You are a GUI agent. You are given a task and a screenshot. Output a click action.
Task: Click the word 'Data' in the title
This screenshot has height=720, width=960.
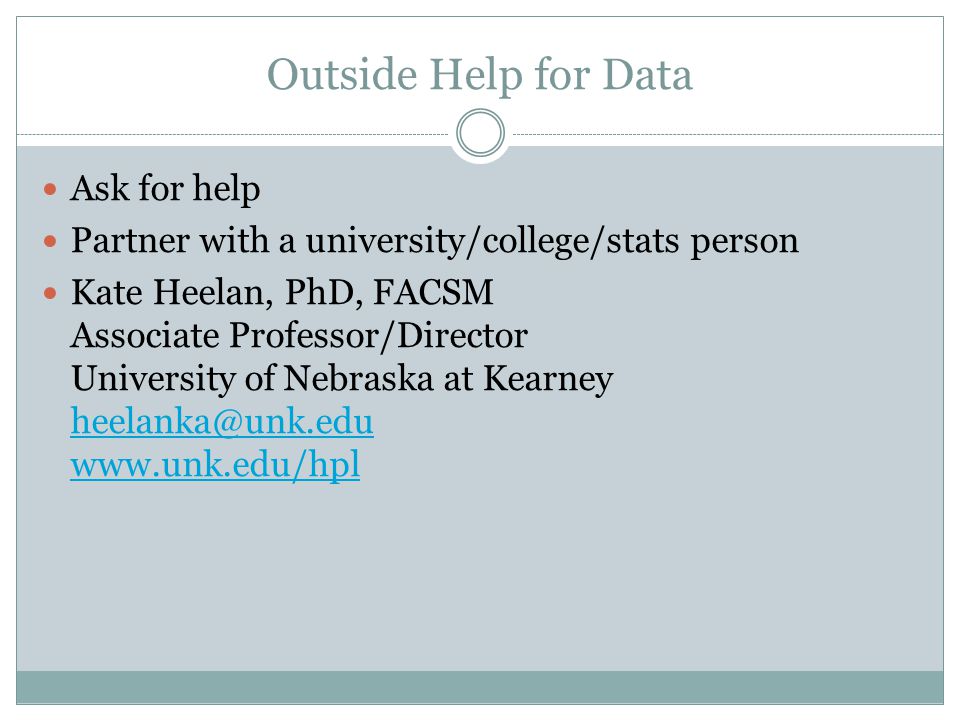pyautogui.click(x=647, y=75)
